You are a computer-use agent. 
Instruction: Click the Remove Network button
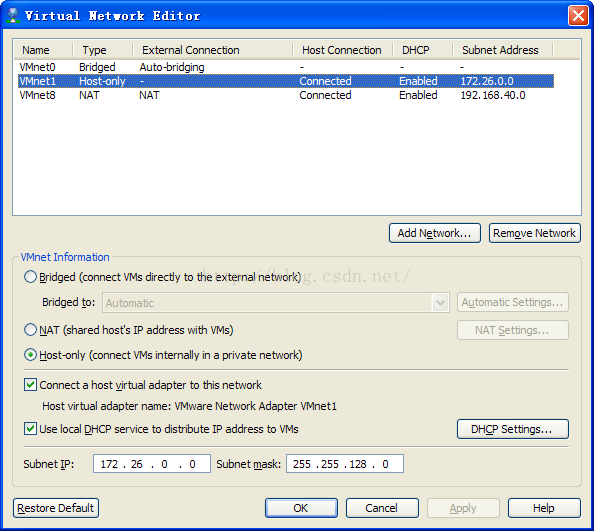pos(535,233)
